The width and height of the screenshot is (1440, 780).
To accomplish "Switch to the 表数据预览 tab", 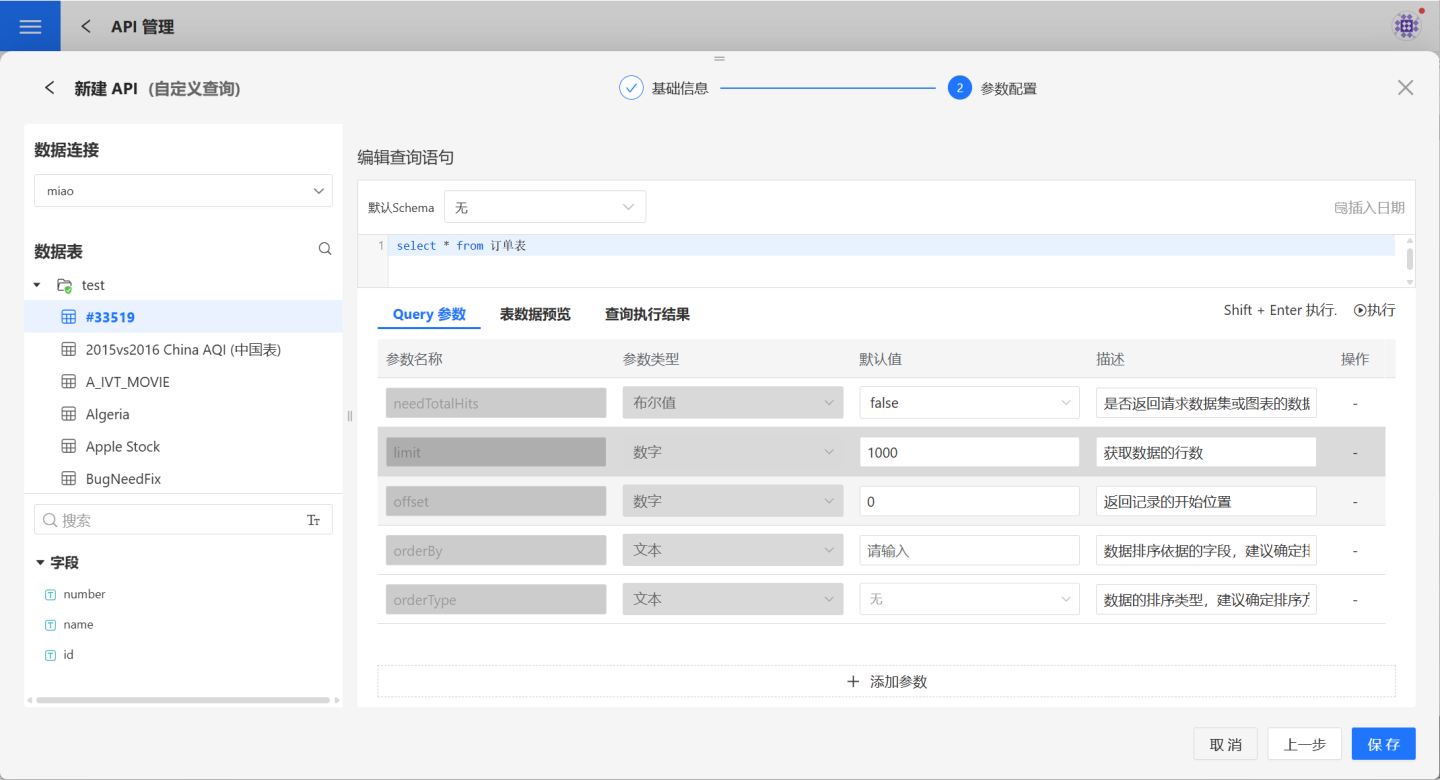I will tap(535, 314).
